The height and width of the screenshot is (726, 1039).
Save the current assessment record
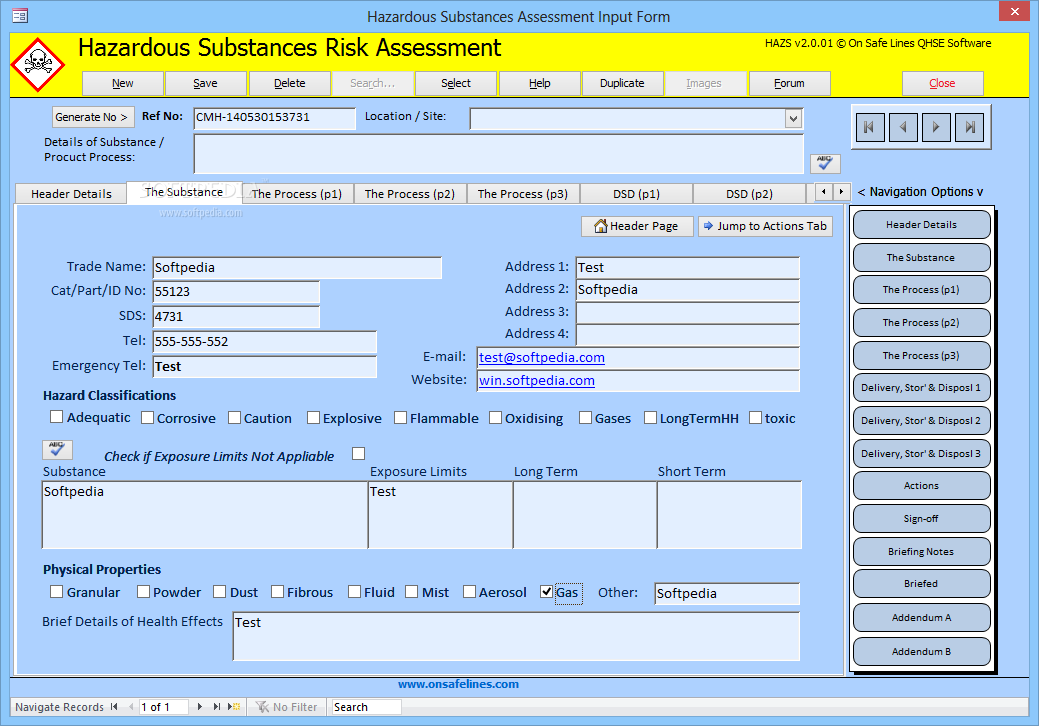point(205,83)
